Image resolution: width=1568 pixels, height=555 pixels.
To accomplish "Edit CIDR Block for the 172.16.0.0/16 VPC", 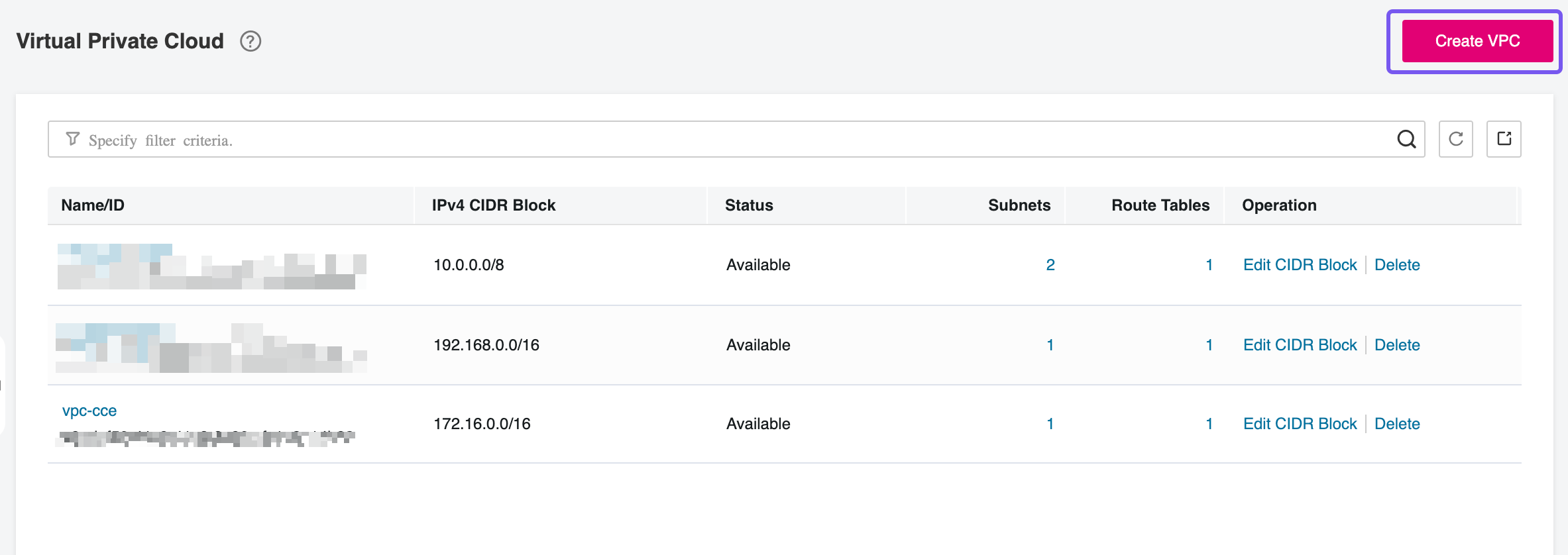I will pos(1300,424).
